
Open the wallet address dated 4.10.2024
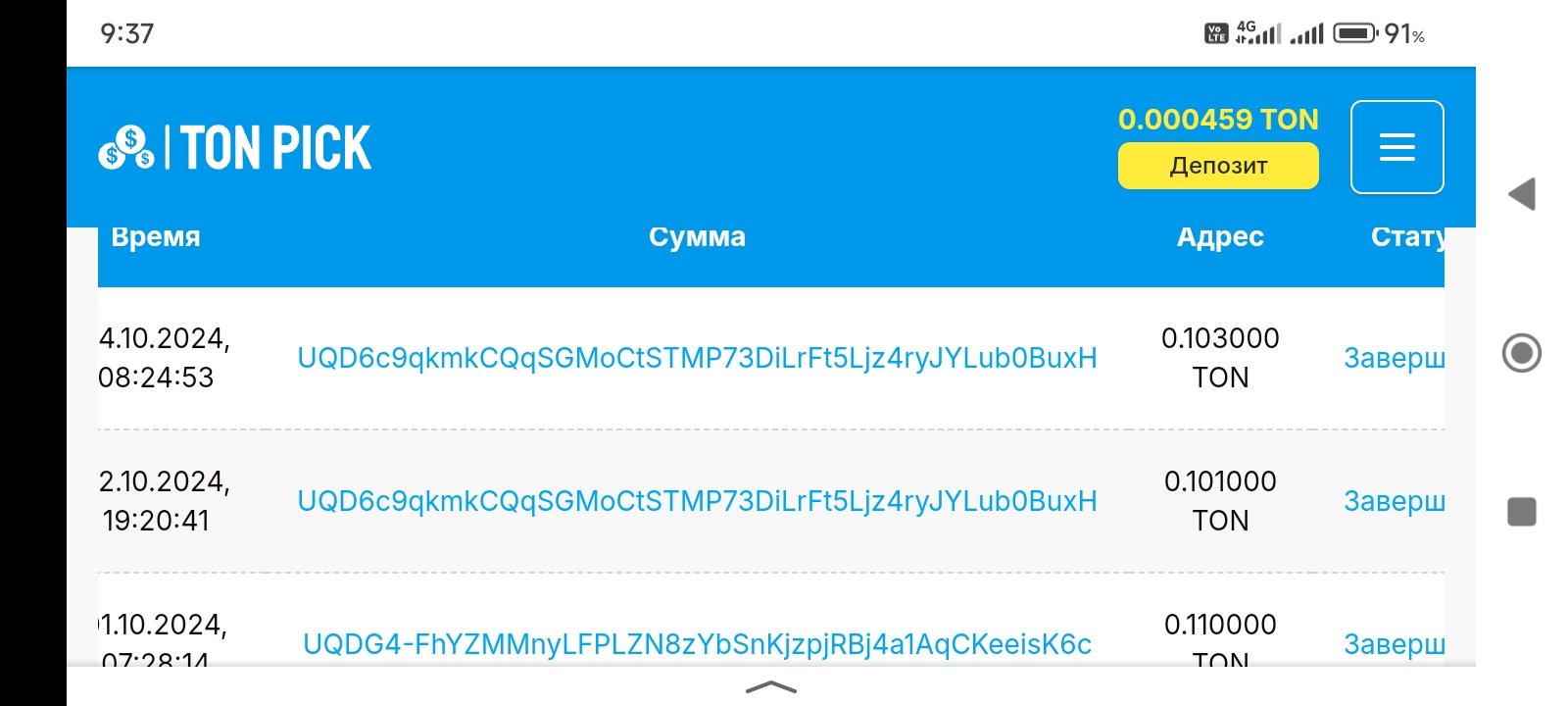(697, 358)
